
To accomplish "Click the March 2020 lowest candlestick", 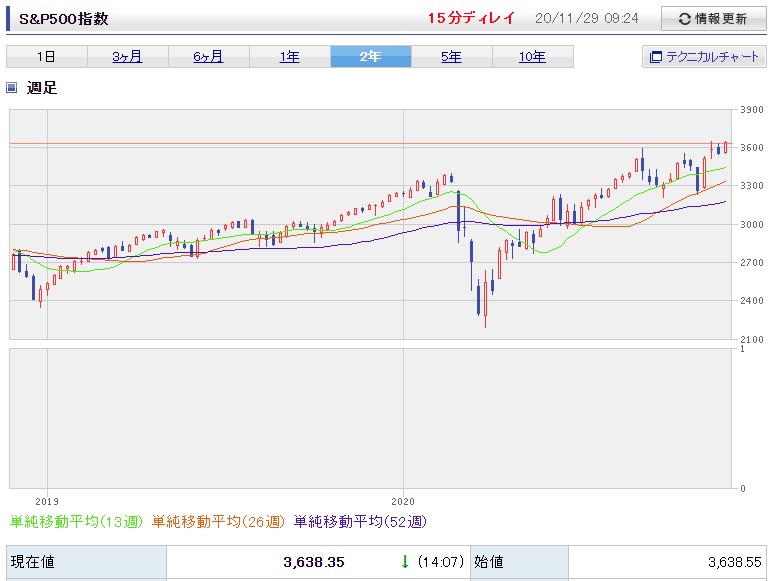I will click(x=485, y=298).
